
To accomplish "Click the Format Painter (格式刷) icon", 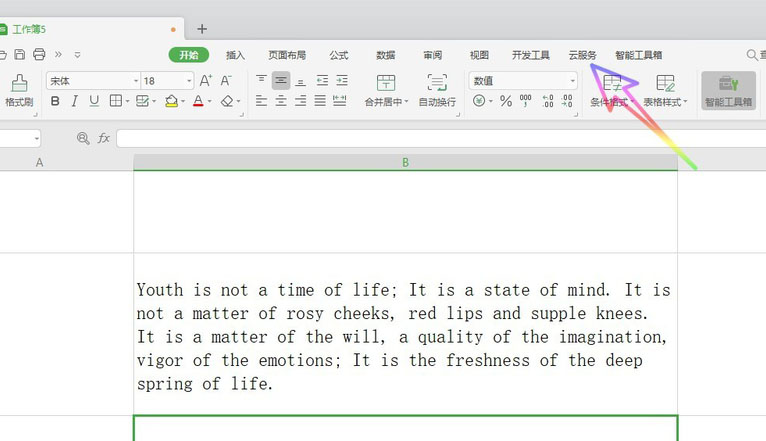I will (19, 85).
